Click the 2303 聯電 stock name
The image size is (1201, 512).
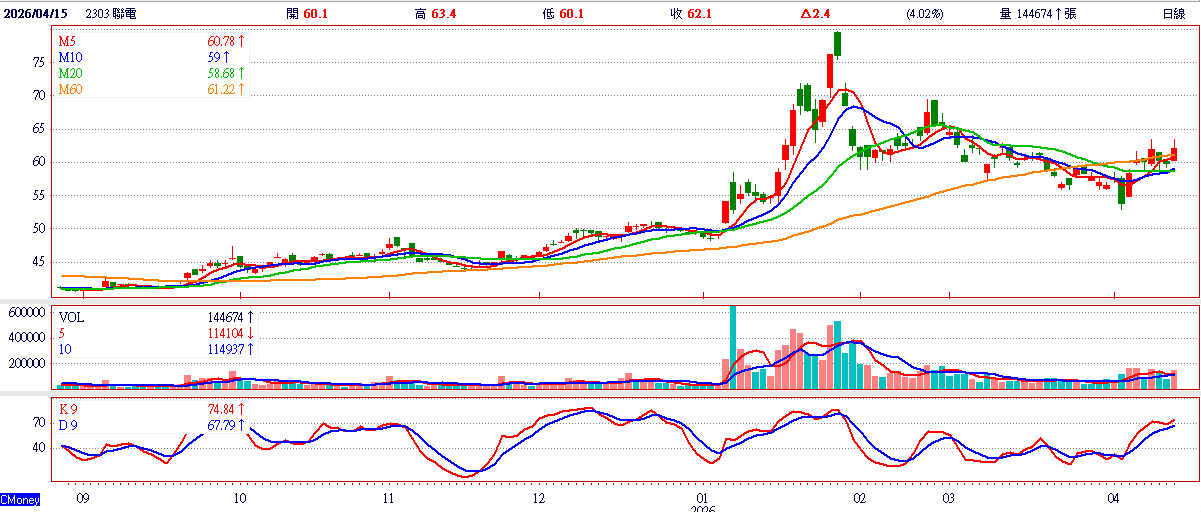click(112, 14)
